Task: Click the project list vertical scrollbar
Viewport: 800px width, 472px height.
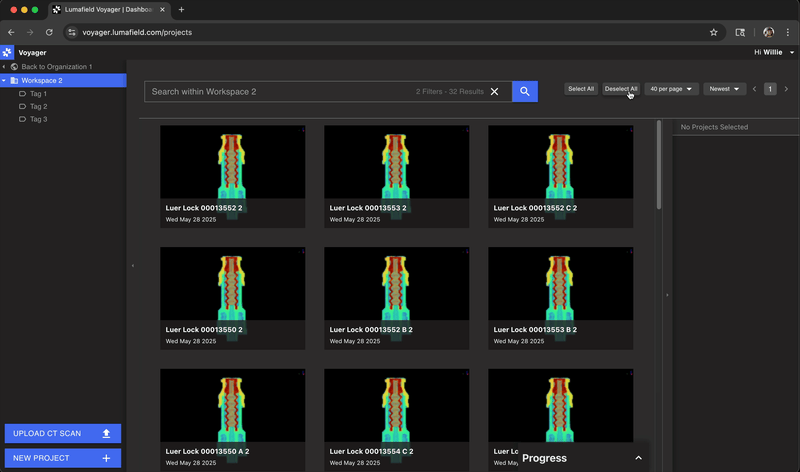Action: point(658,165)
